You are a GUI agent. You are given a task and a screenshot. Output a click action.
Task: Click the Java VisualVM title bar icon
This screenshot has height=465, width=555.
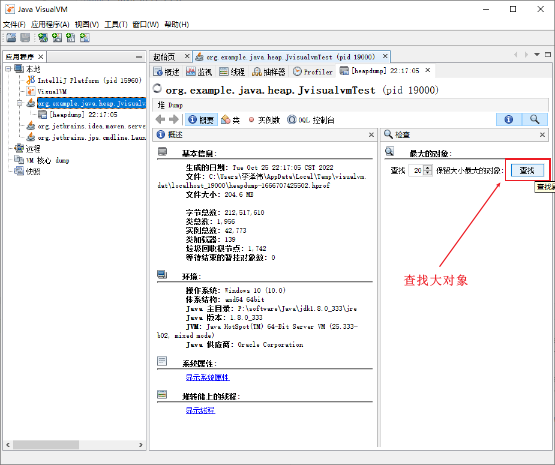tap(10, 9)
